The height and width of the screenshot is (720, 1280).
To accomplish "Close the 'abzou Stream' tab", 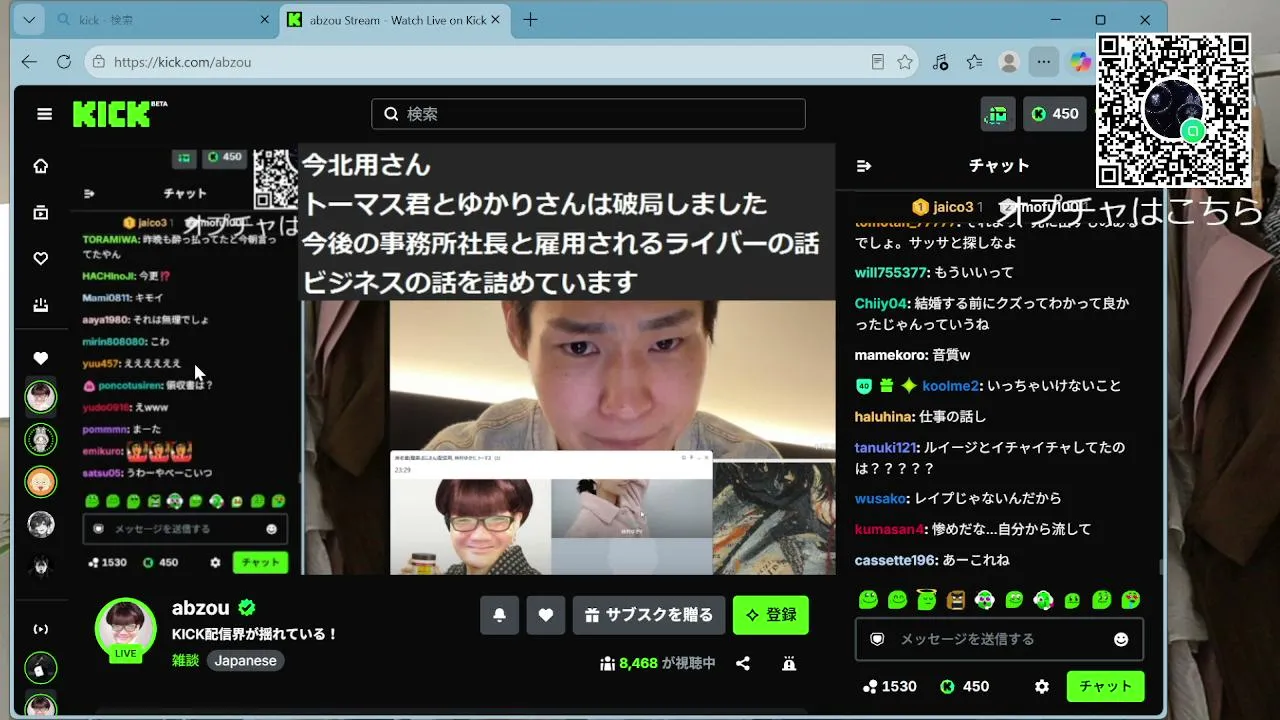I will (x=496, y=20).
